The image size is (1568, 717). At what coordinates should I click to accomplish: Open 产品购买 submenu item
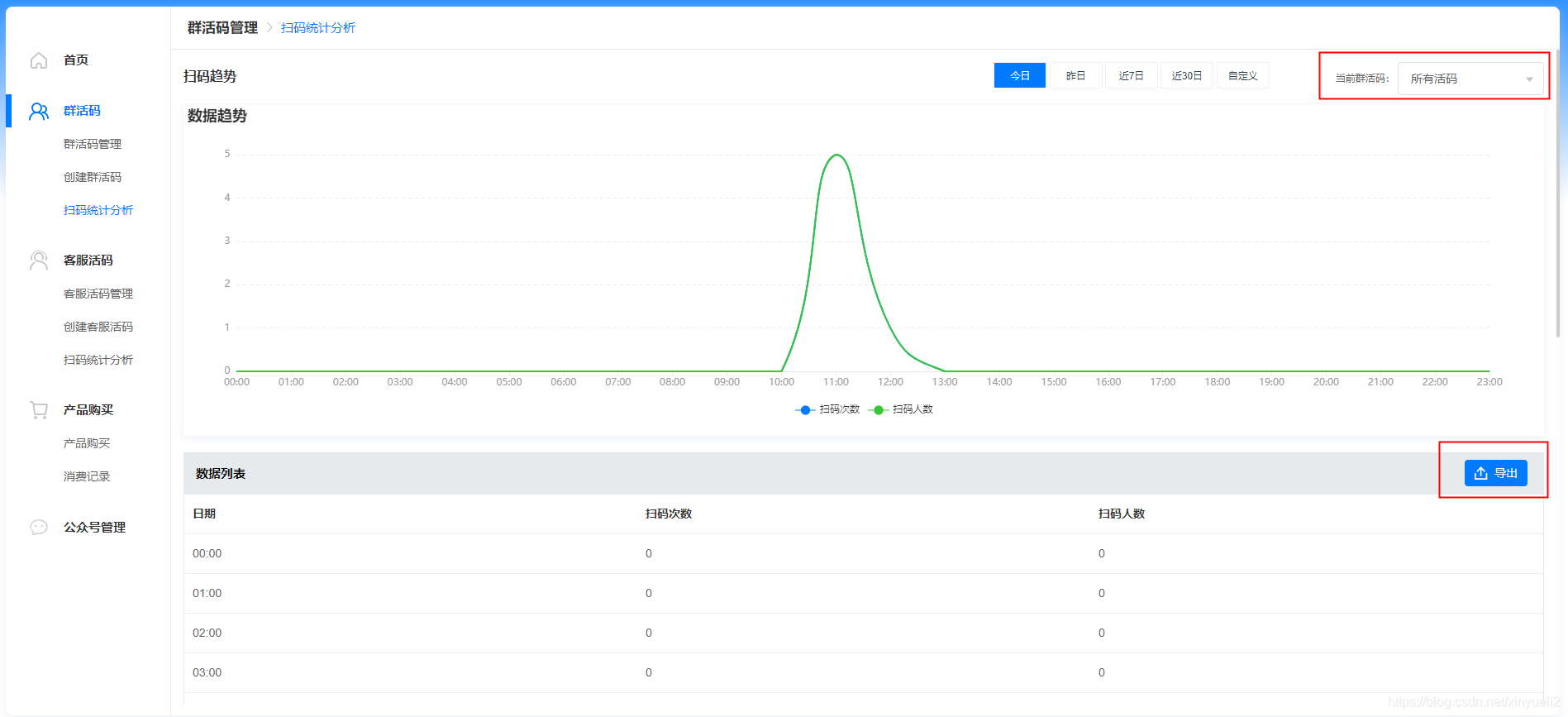[x=87, y=443]
